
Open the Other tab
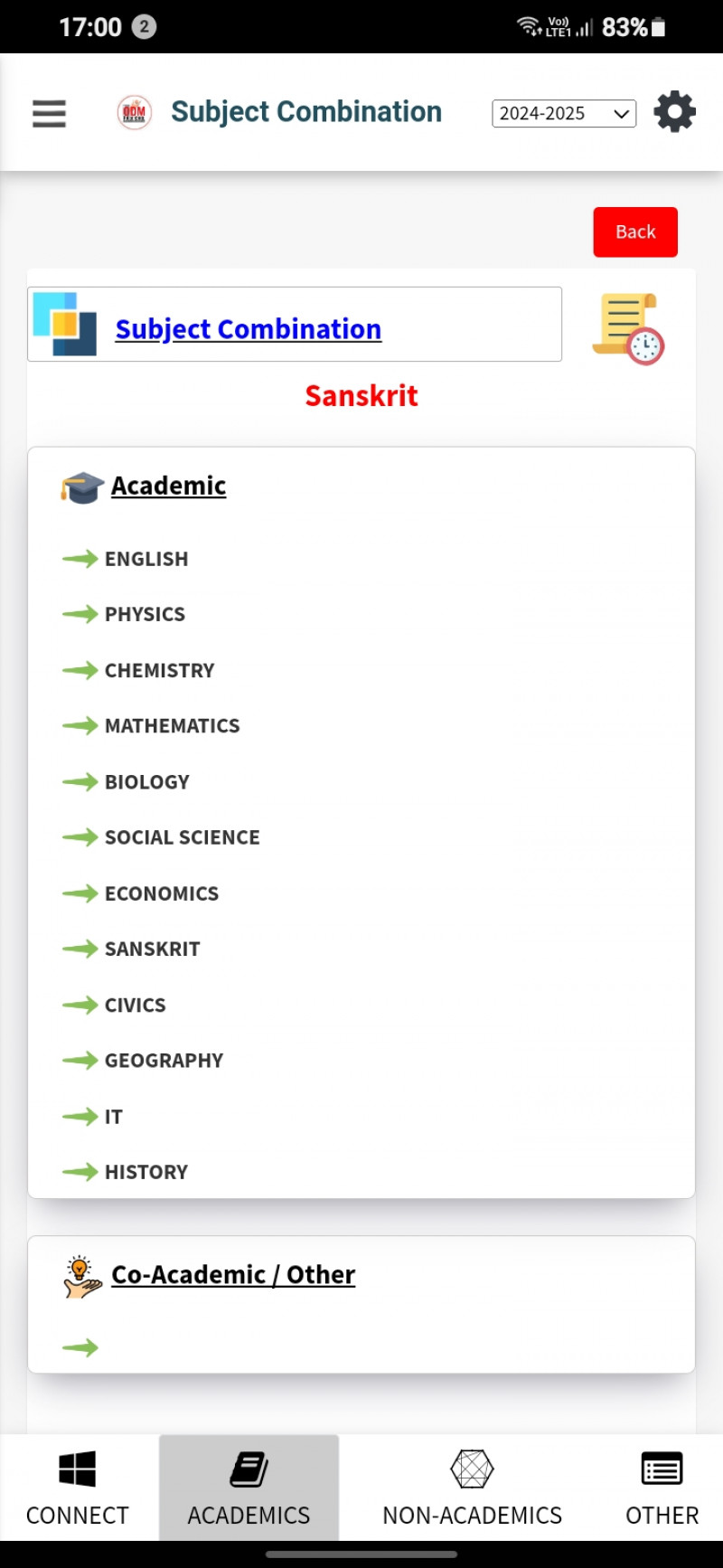pyautogui.click(x=662, y=1488)
